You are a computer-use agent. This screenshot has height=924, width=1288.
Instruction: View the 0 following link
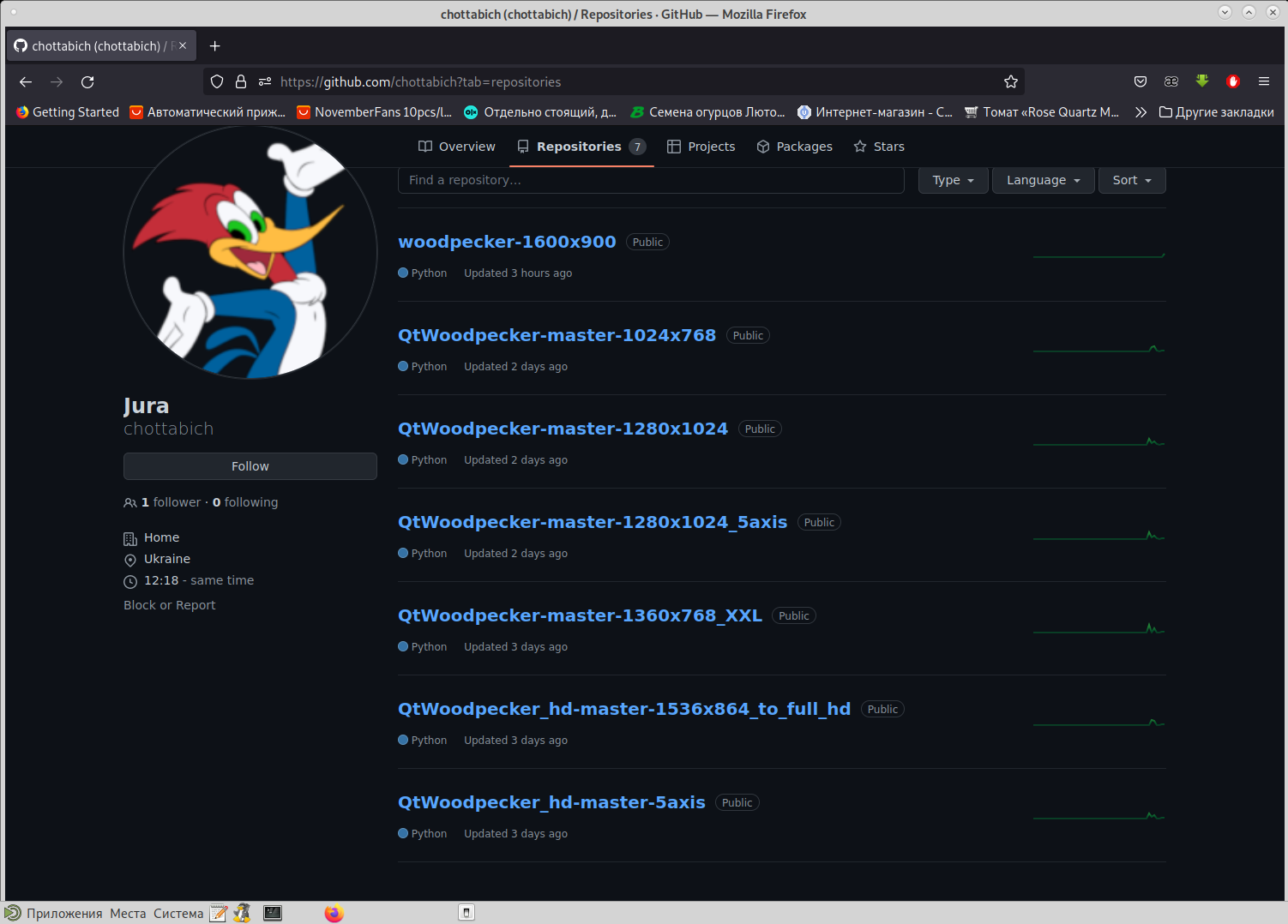[x=245, y=502]
